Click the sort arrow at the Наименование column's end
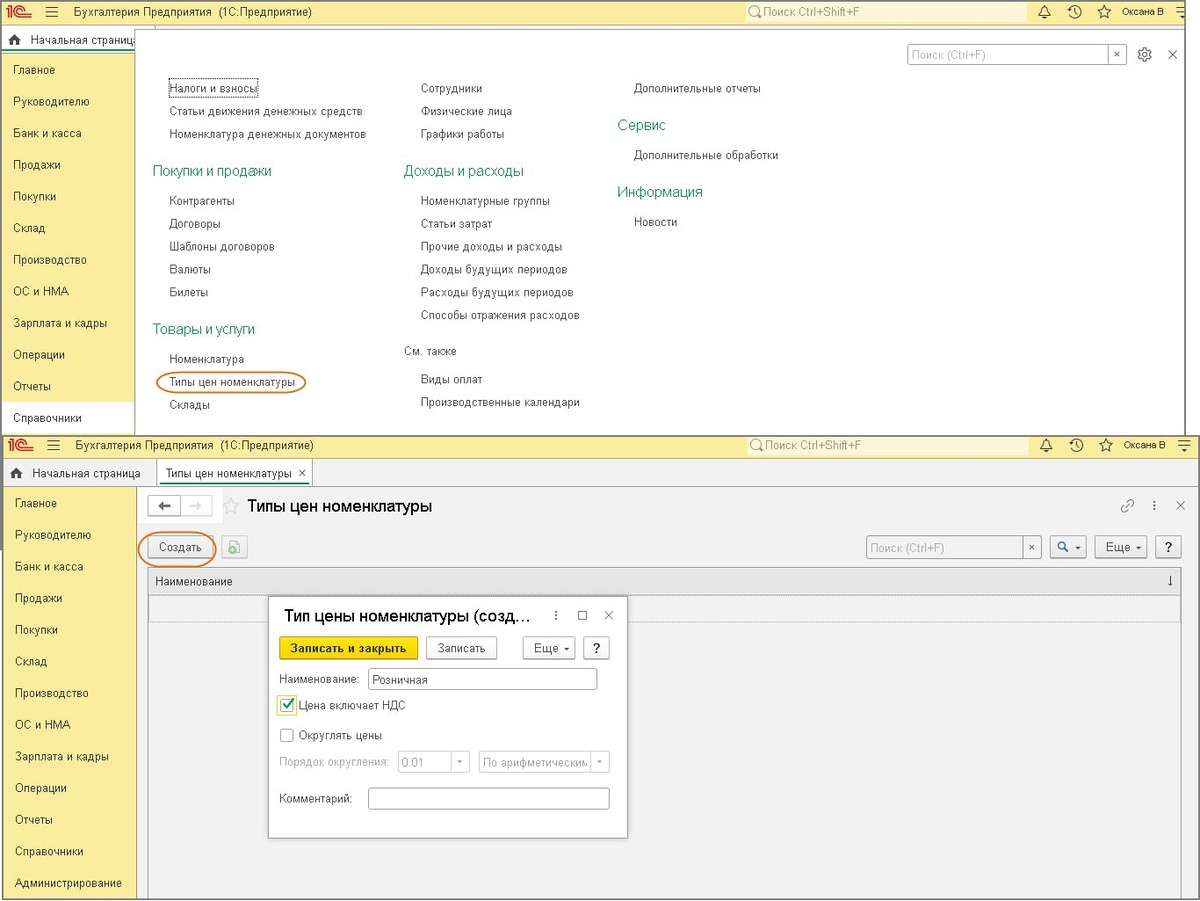This screenshot has height=901, width=1200. click(1171, 581)
